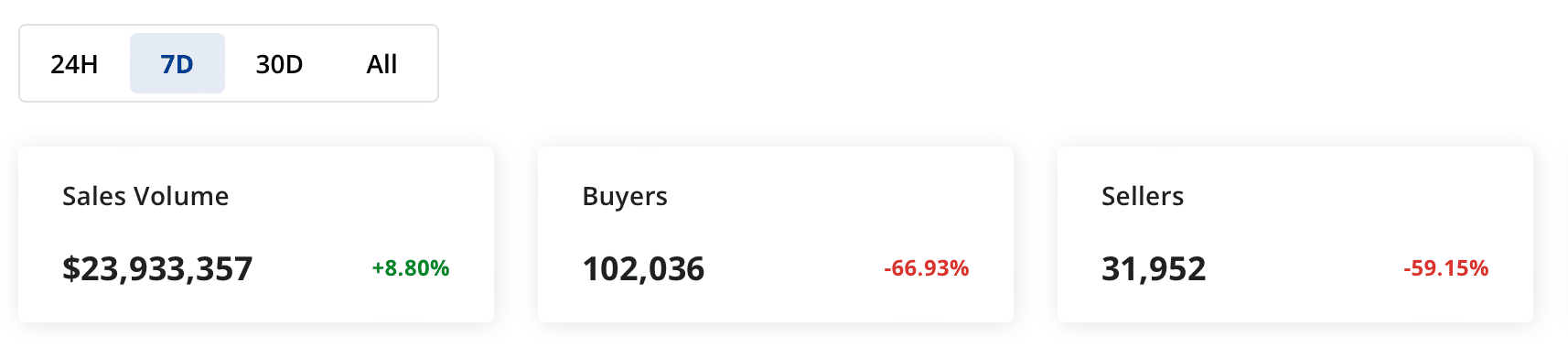Switch to the 30D time range
Image resolution: width=1568 pixels, height=359 pixels.
click(279, 64)
